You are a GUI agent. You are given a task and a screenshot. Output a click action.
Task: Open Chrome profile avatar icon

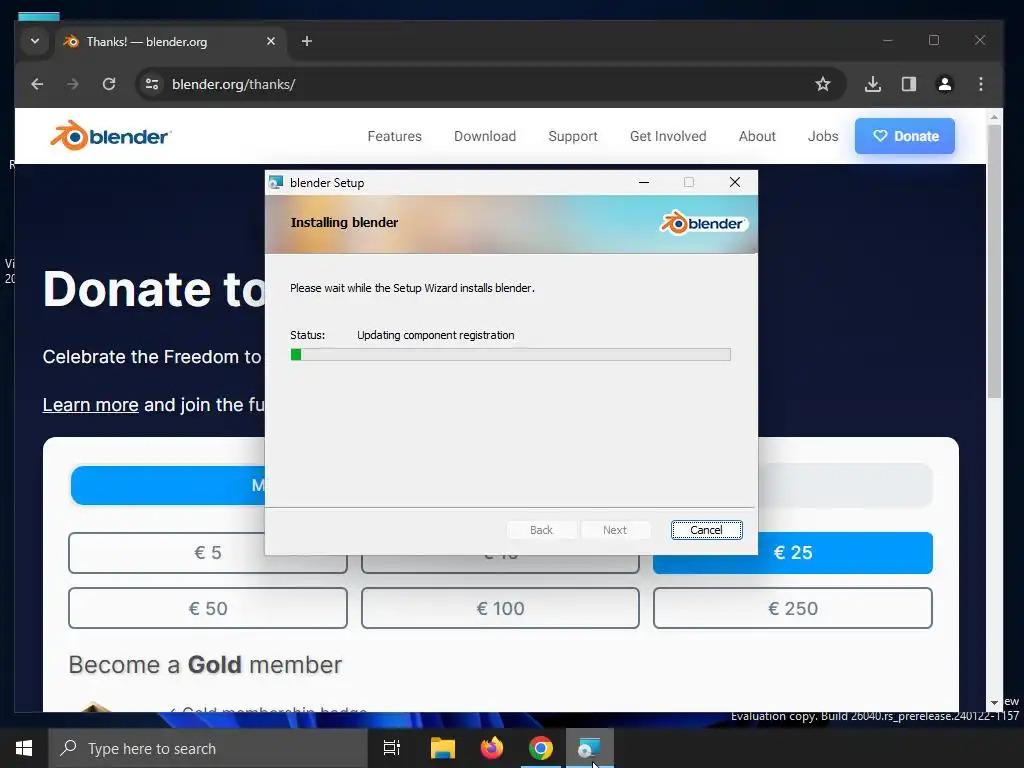click(945, 84)
